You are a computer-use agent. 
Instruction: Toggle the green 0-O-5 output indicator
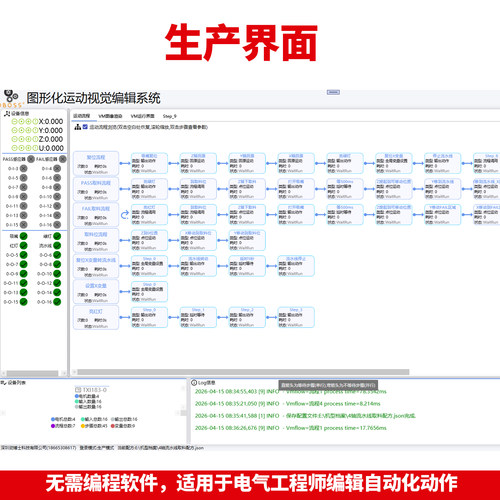(x=23, y=255)
